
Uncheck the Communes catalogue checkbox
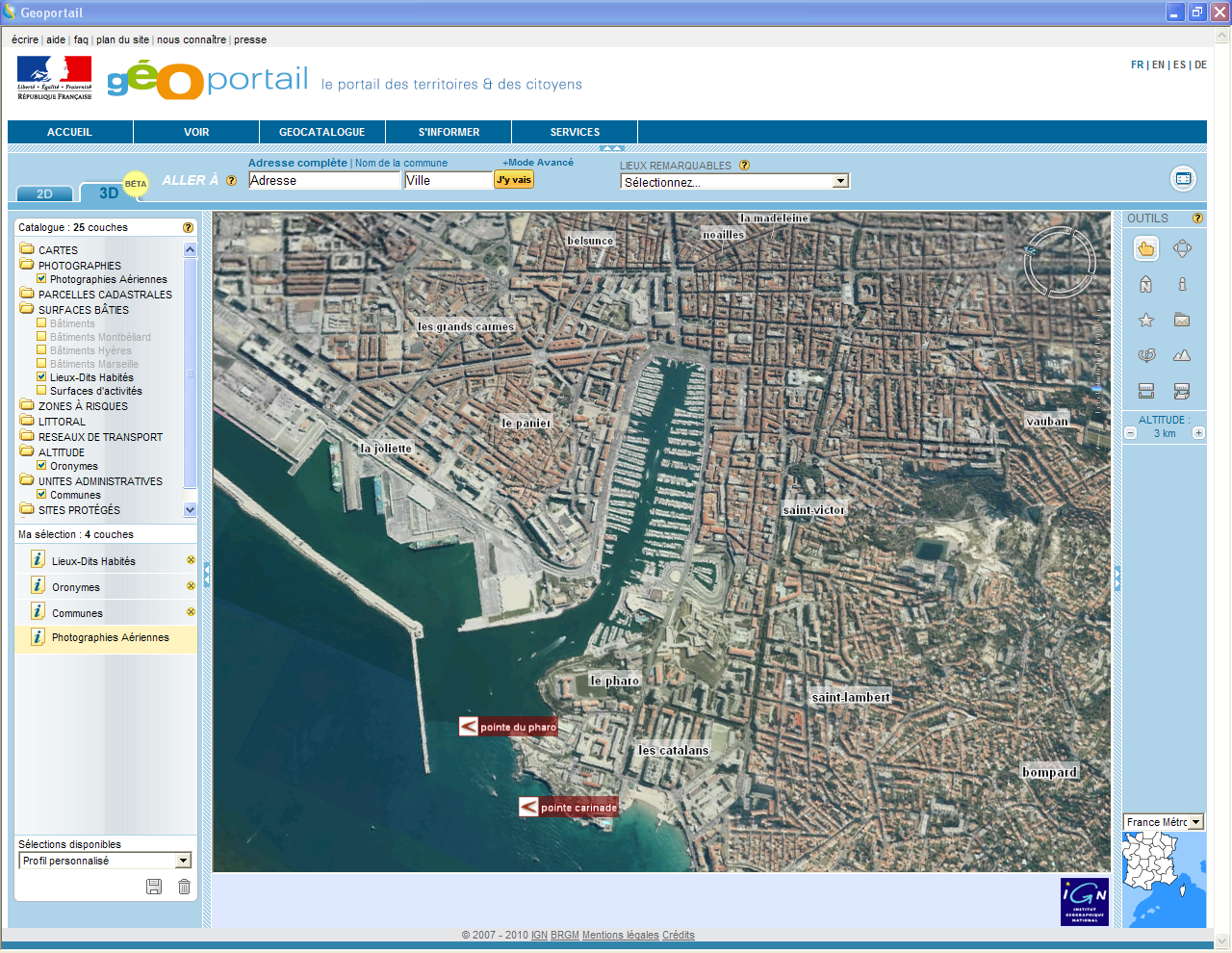pyautogui.click(x=41, y=495)
